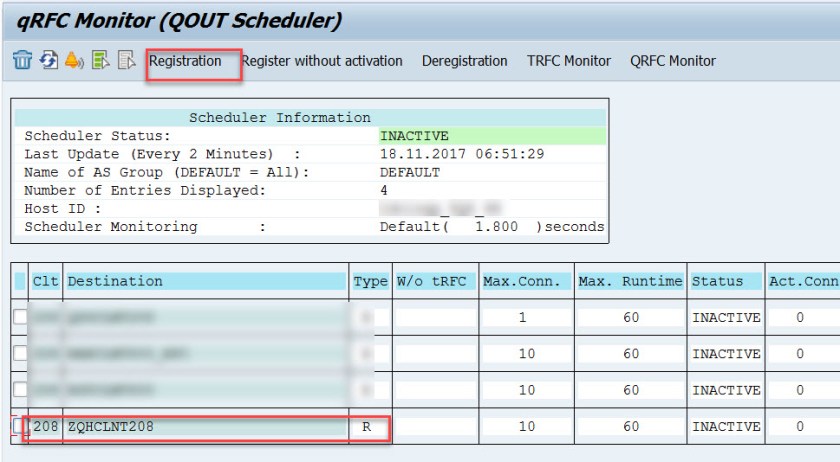Tick the checkbox of the third destination row
Image resolution: width=840 pixels, height=462 pixels.
pyautogui.click(x=20, y=389)
